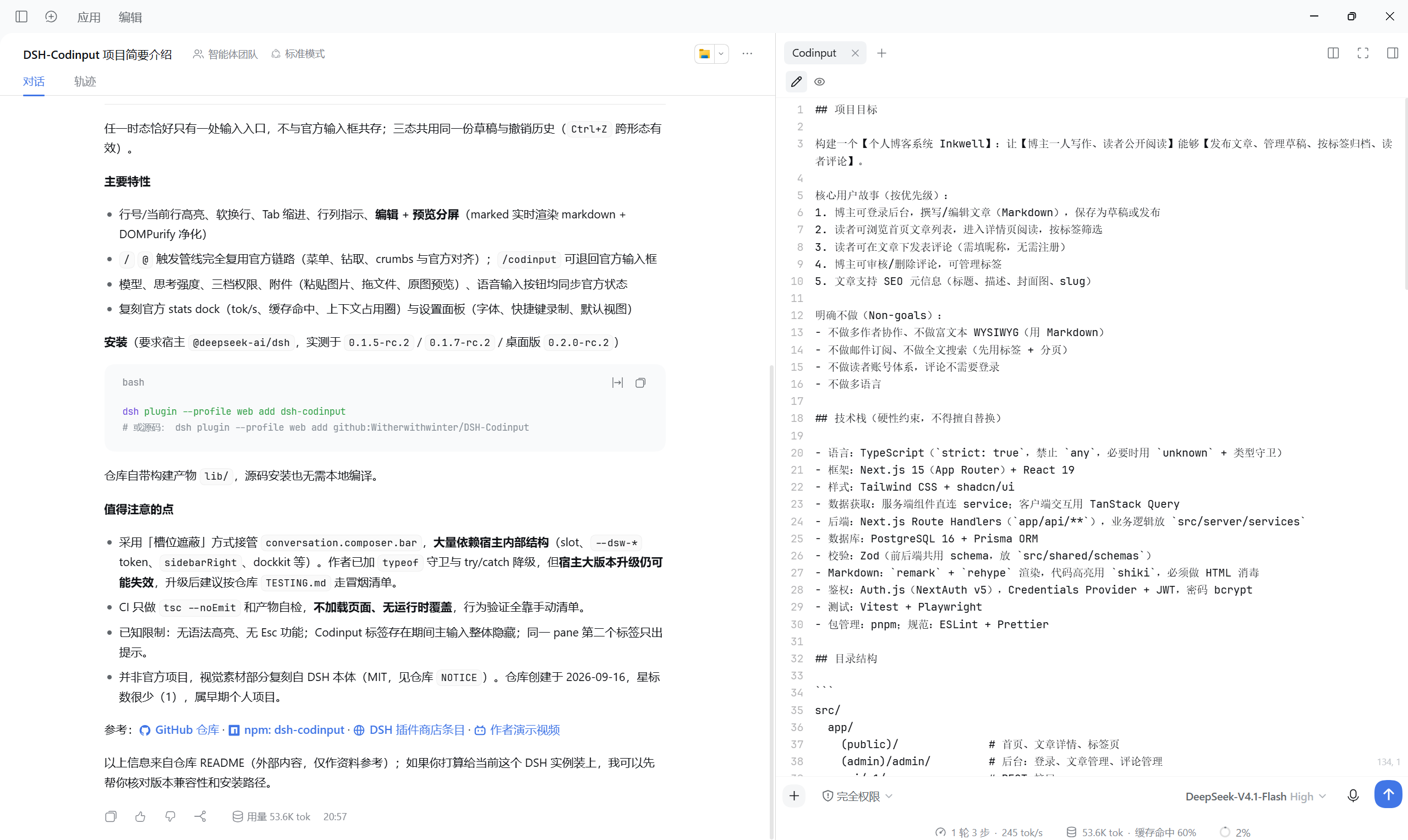Switch to eye preview mode
Viewport: 1408px width, 840px height.
point(819,81)
